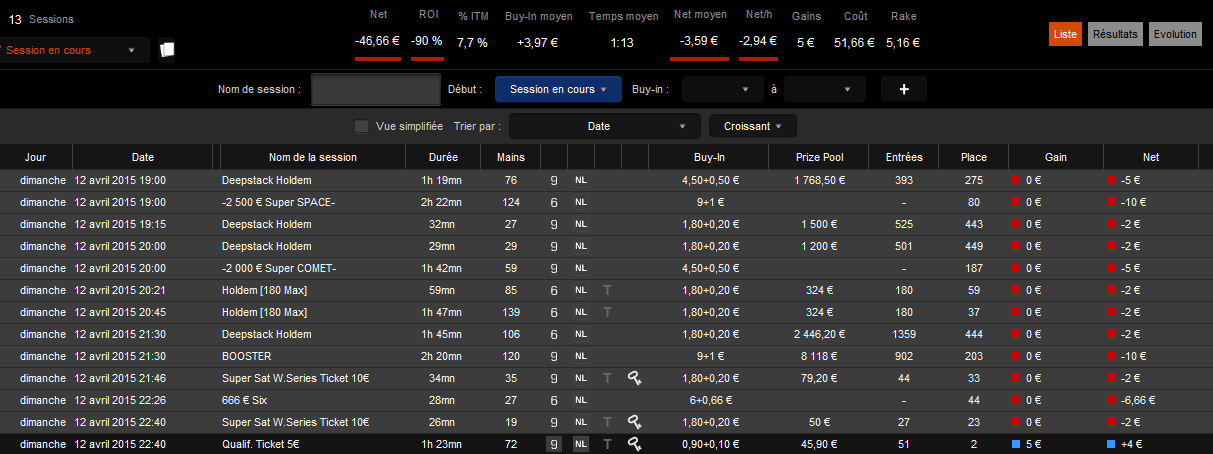
Task: Click the -2 000 € Super COMET- session name
Action: click(x=279, y=268)
